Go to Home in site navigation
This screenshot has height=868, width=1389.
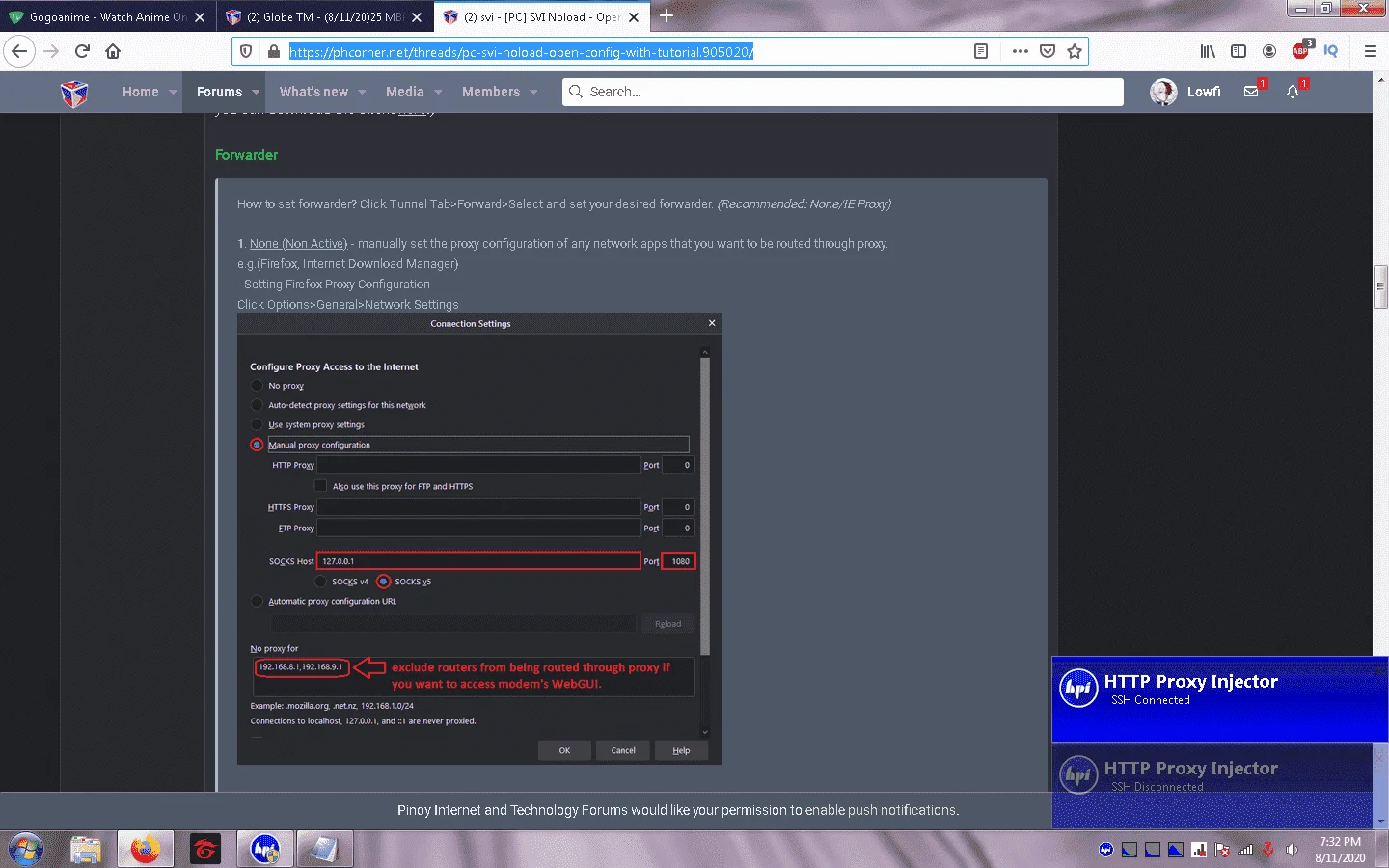pos(141,92)
